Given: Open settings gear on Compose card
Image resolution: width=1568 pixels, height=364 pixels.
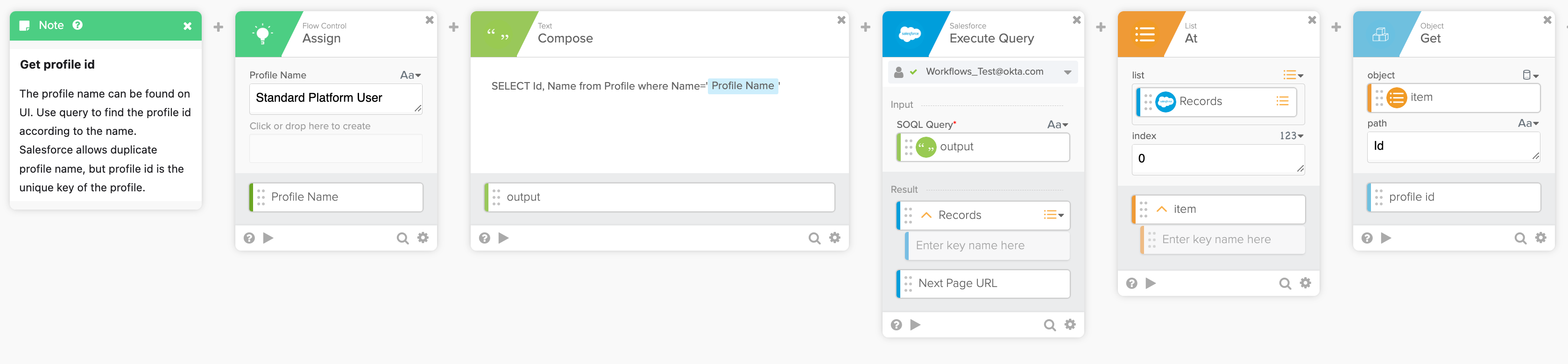Looking at the screenshot, I should (834, 238).
